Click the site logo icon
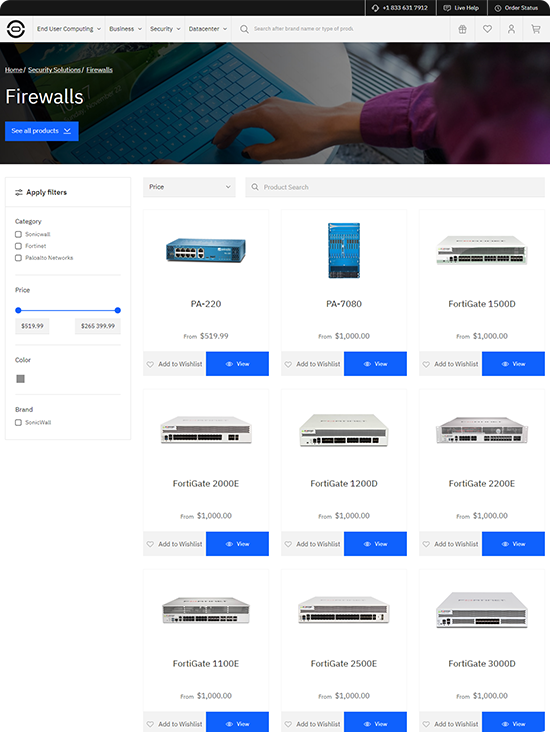This screenshot has height=732, width=550. click(x=16, y=29)
